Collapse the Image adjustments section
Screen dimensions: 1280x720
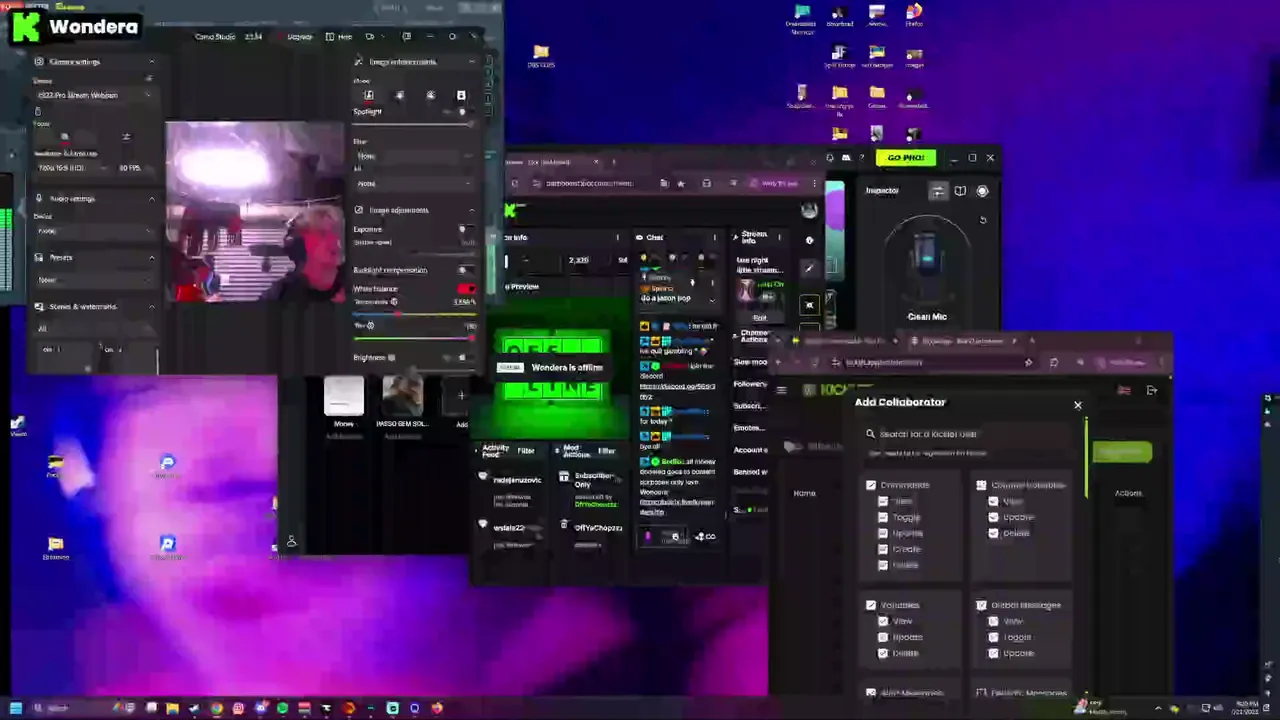(x=472, y=210)
